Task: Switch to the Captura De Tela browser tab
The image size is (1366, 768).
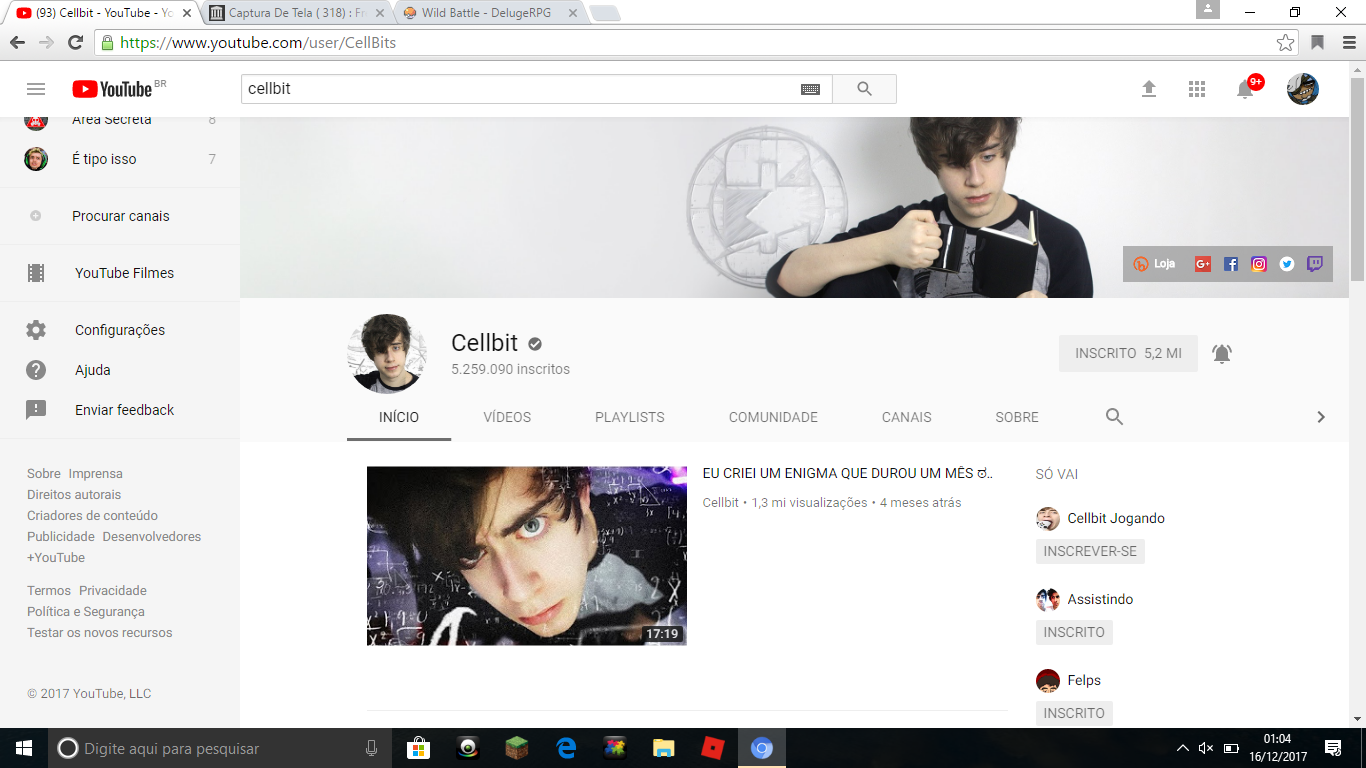Action: click(297, 13)
